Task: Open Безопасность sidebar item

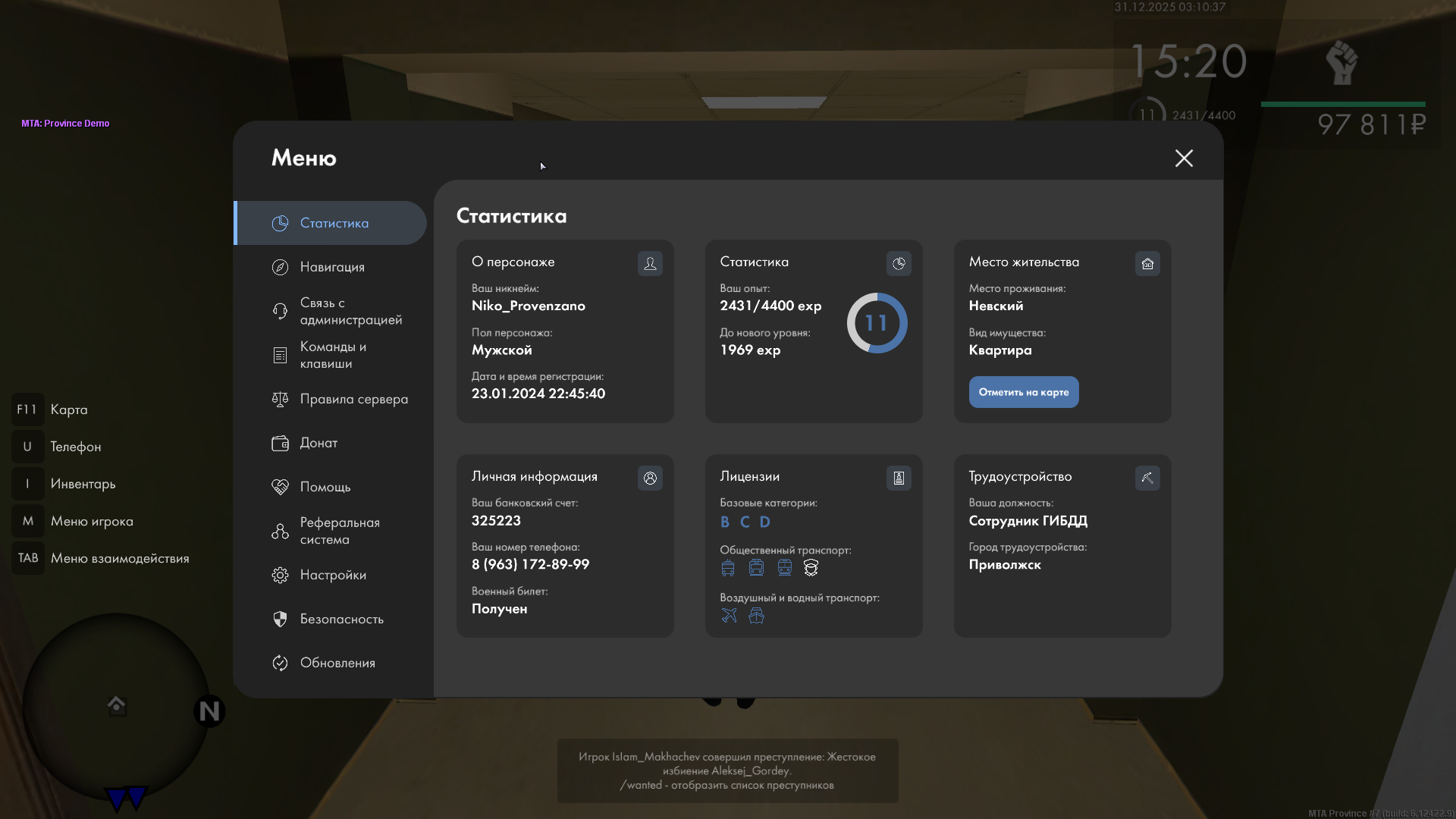Action: pos(341,619)
